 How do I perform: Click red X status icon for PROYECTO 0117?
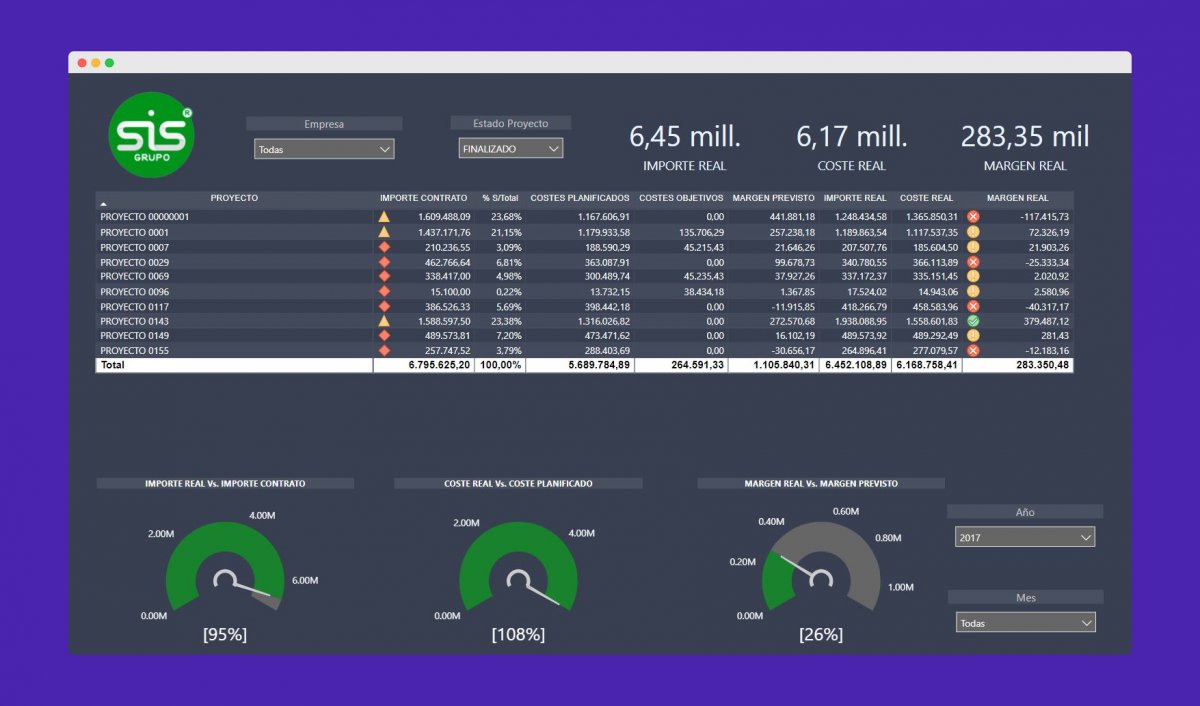pos(973,306)
